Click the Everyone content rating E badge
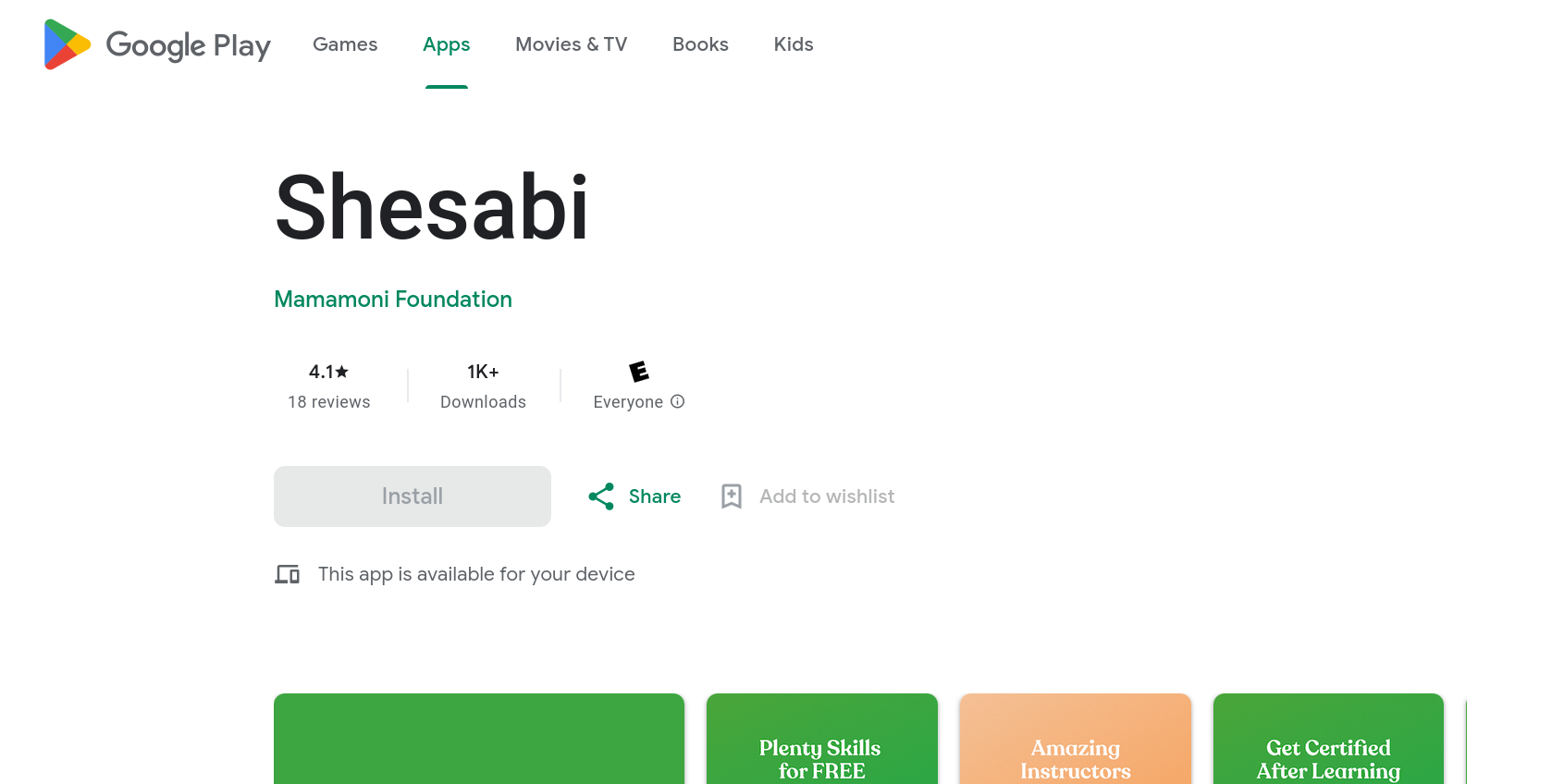Image resolution: width=1564 pixels, height=784 pixels. 639,372
